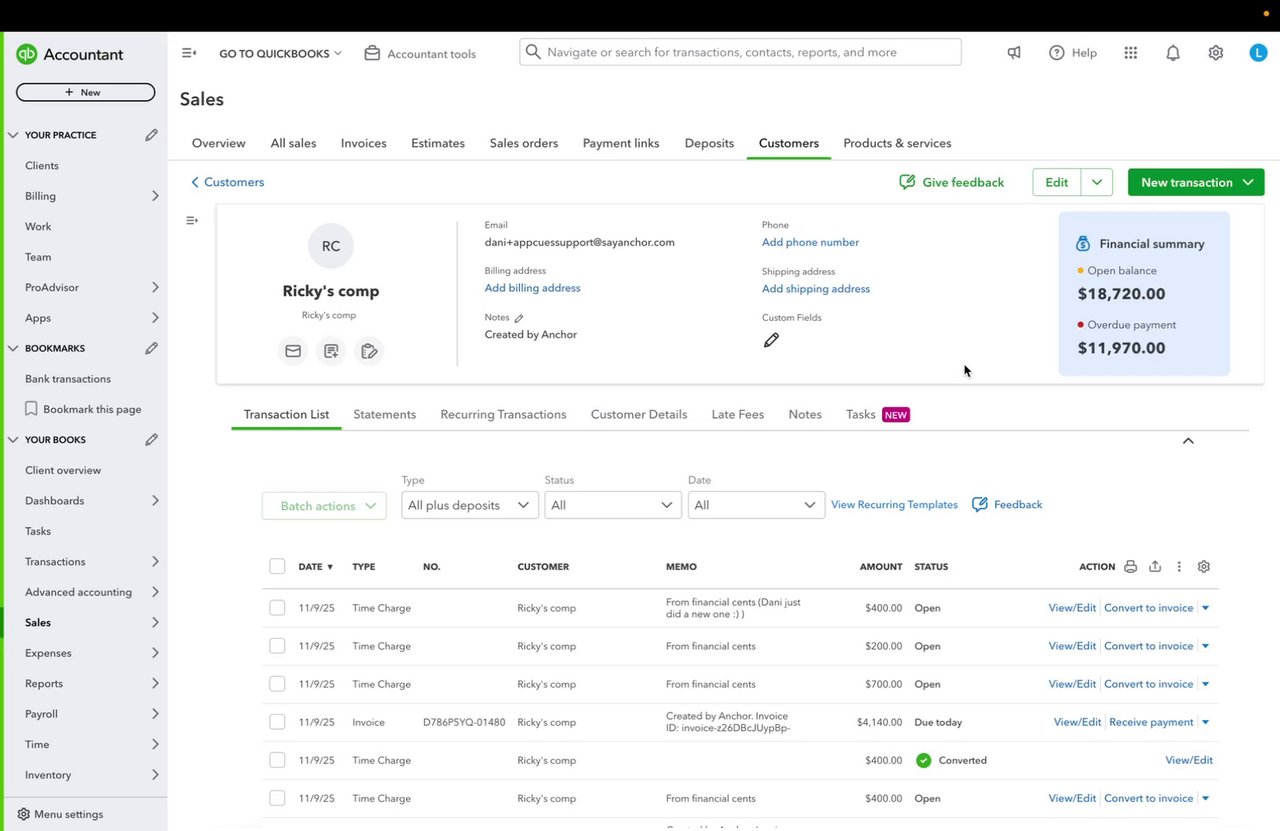Open the Date filter dropdown

[x=755, y=505]
